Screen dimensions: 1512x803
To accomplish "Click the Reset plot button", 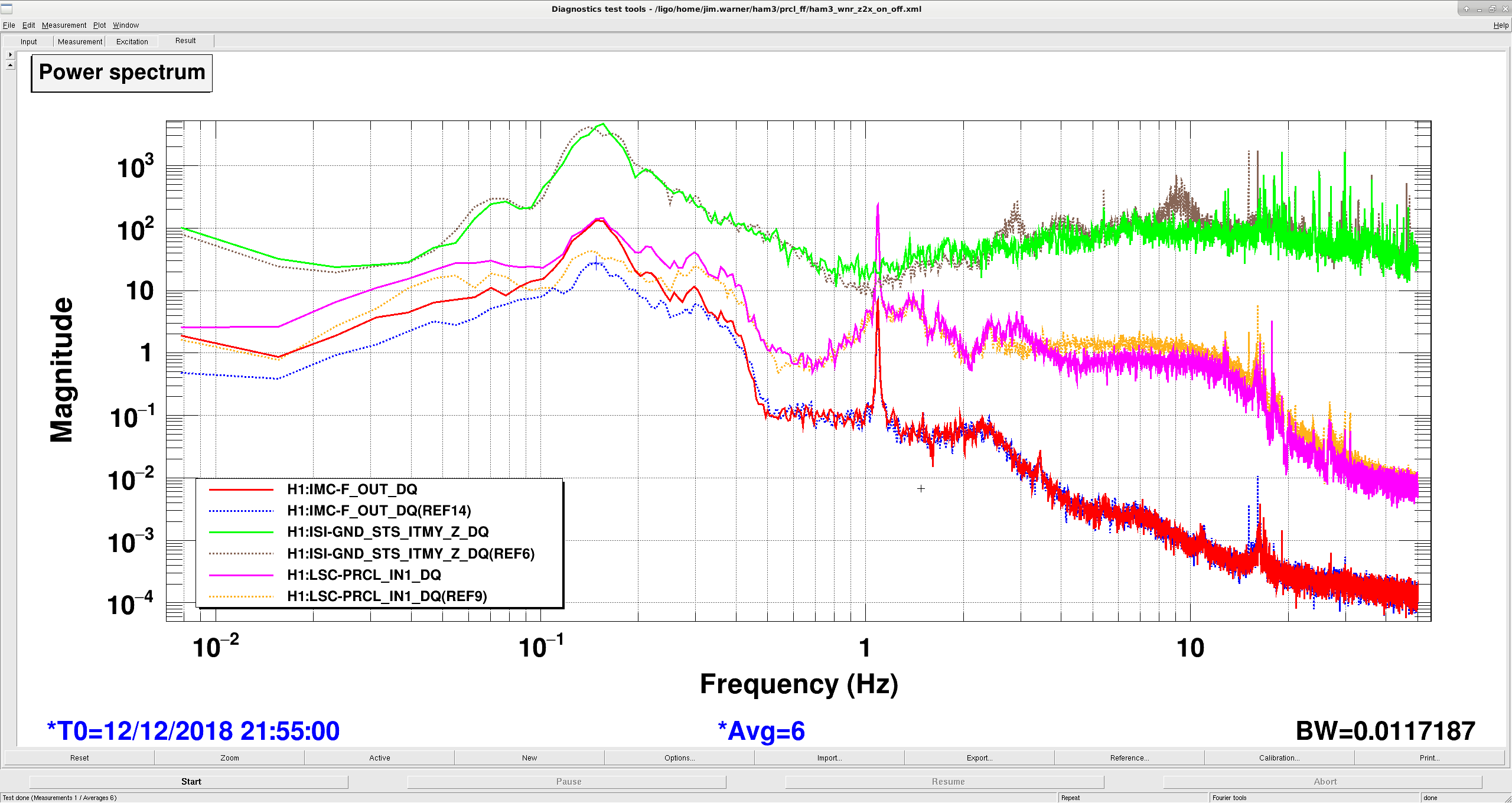I will tap(79, 758).
